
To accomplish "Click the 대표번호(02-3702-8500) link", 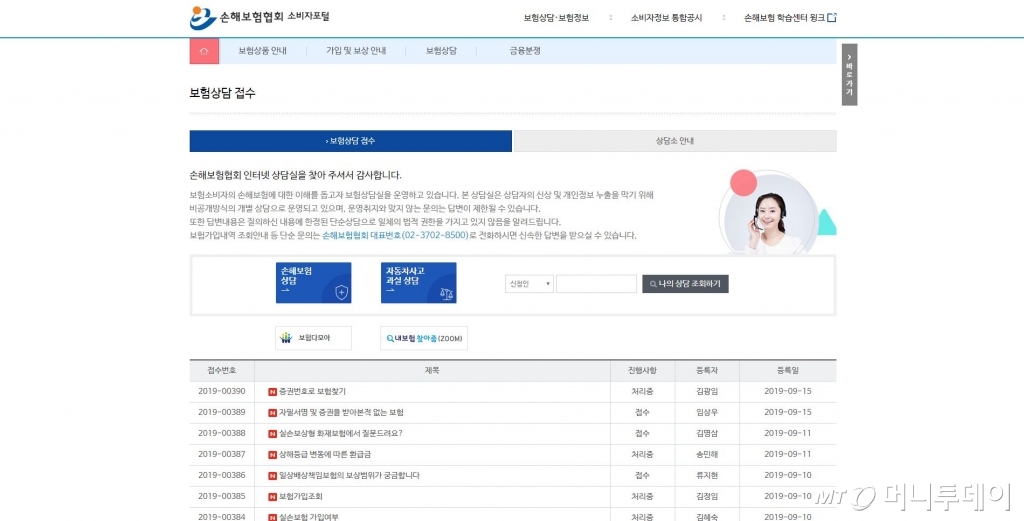I will (395, 235).
